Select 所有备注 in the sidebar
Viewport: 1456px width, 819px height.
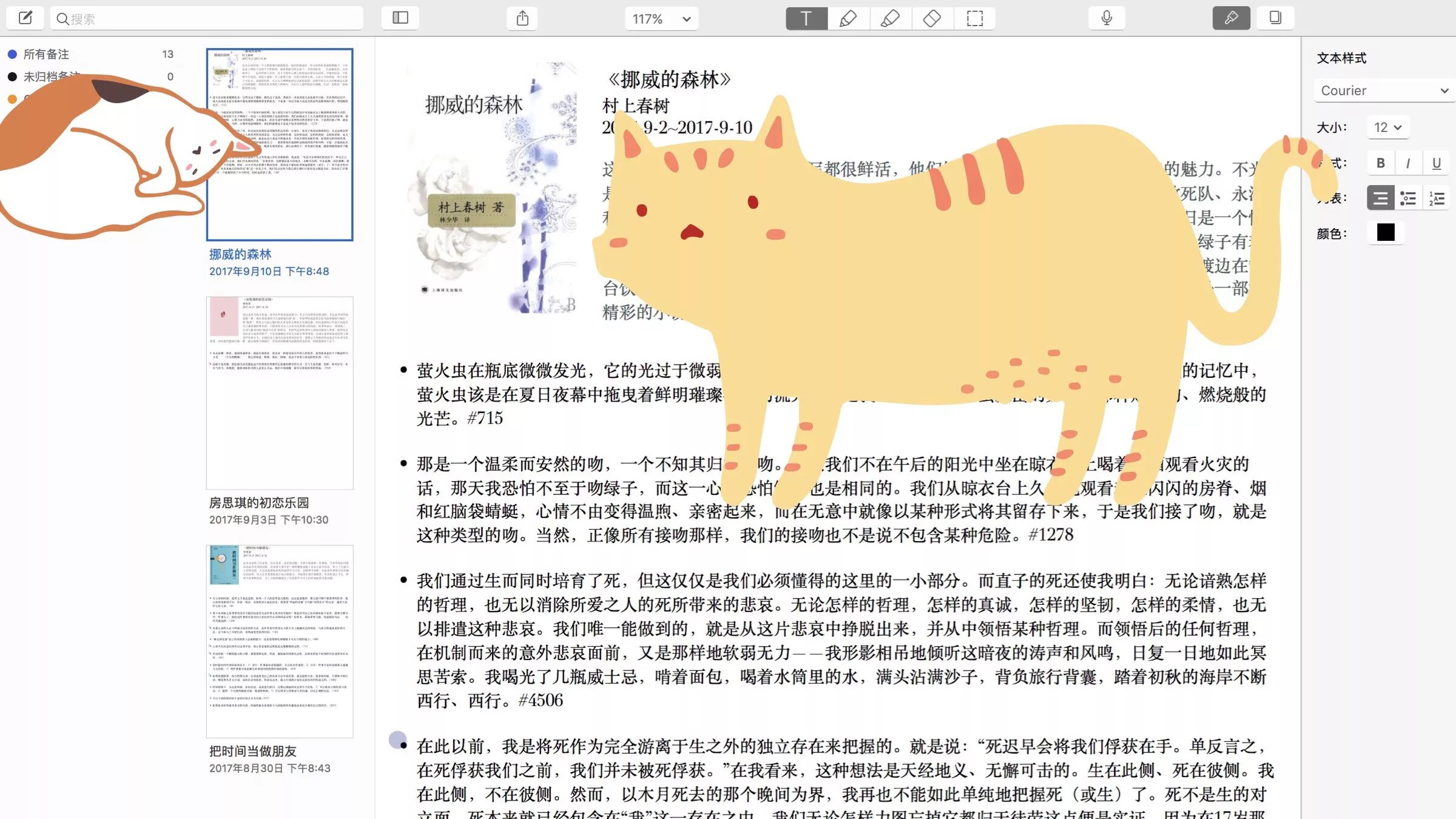(x=46, y=54)
